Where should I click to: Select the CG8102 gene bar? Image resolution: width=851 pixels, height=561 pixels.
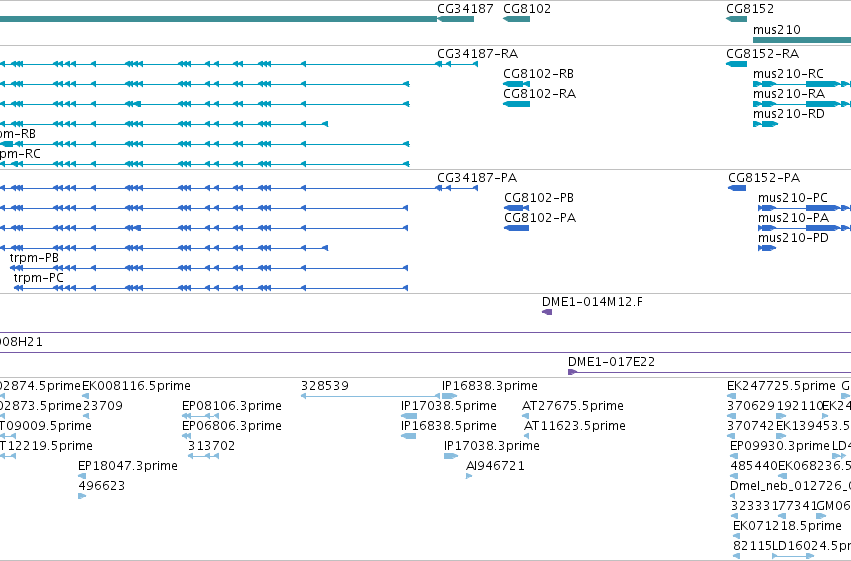coord(516,19)
